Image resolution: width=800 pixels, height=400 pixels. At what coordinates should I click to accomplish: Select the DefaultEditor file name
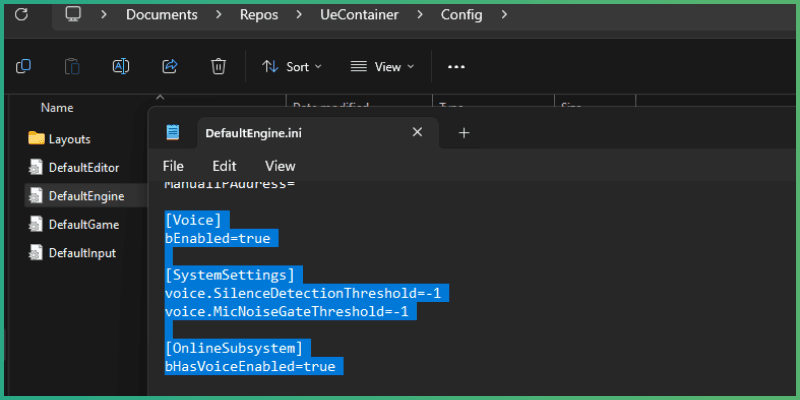84,168
